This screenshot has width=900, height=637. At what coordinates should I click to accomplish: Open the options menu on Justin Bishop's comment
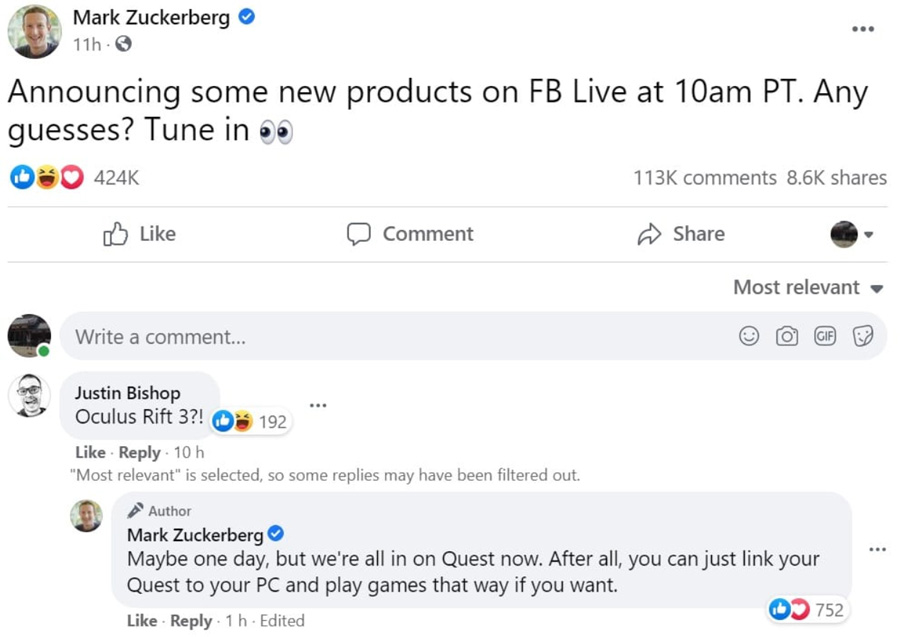[x=318, y=405]
